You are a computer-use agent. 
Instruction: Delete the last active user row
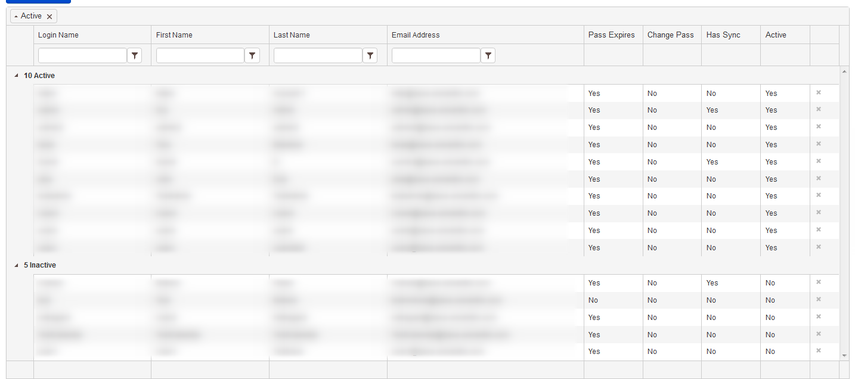click(x=818, y=247)
